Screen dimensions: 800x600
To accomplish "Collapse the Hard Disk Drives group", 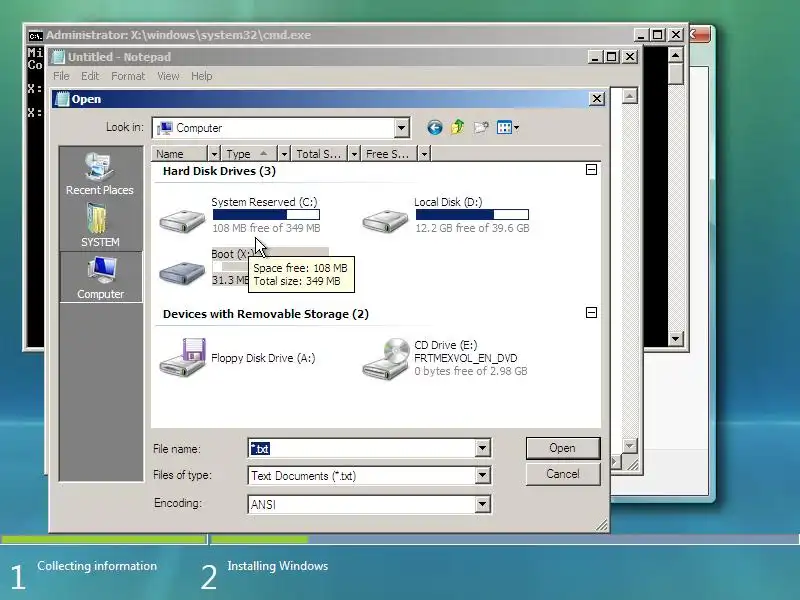I will coord(591,170).
